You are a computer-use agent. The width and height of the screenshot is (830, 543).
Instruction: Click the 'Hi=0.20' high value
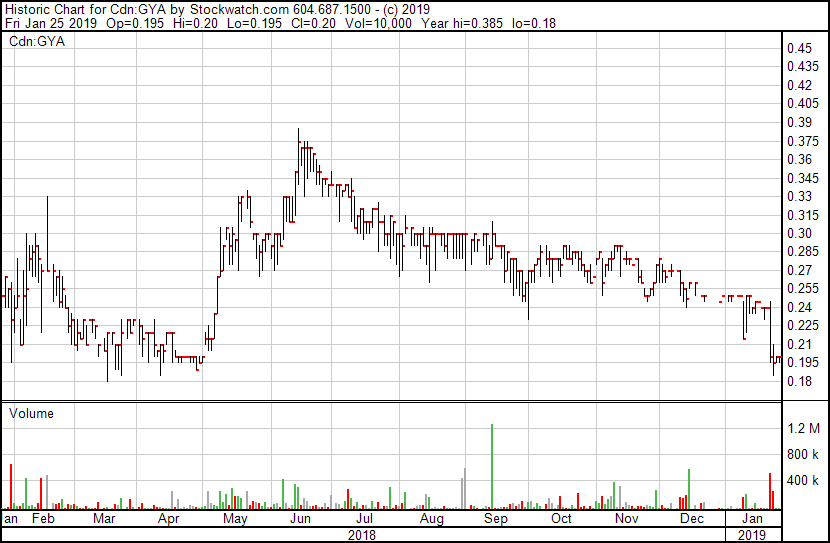point(196,23)
